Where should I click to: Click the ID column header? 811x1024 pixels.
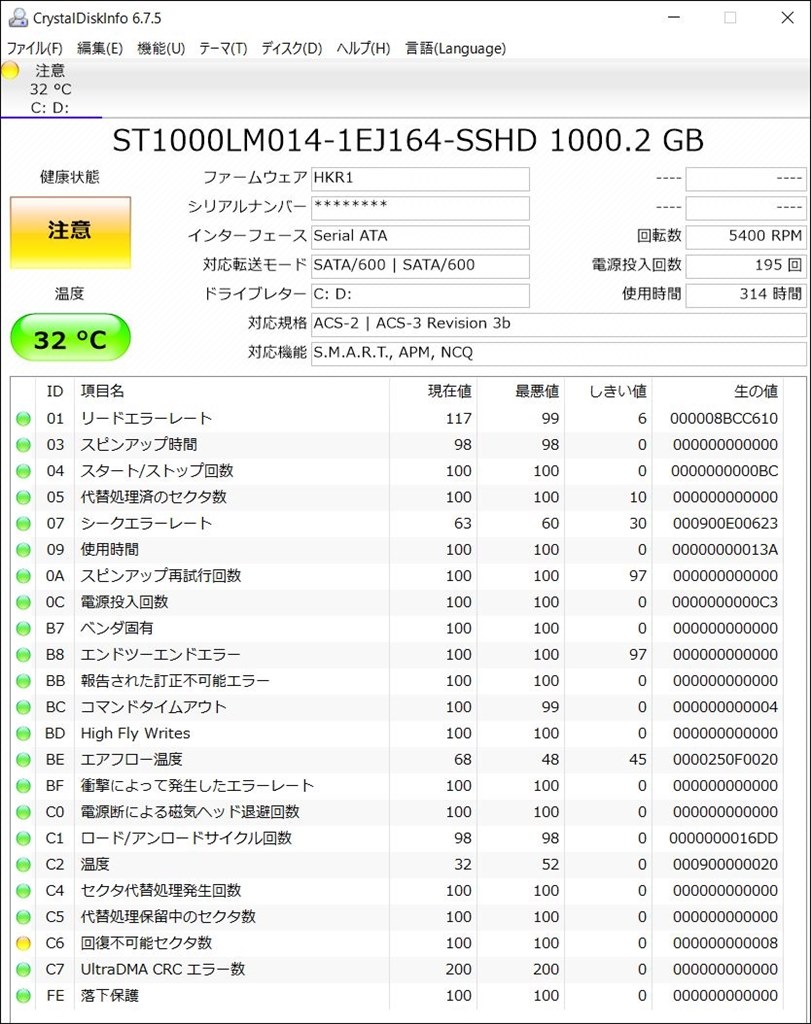click(x=55, y=391)
